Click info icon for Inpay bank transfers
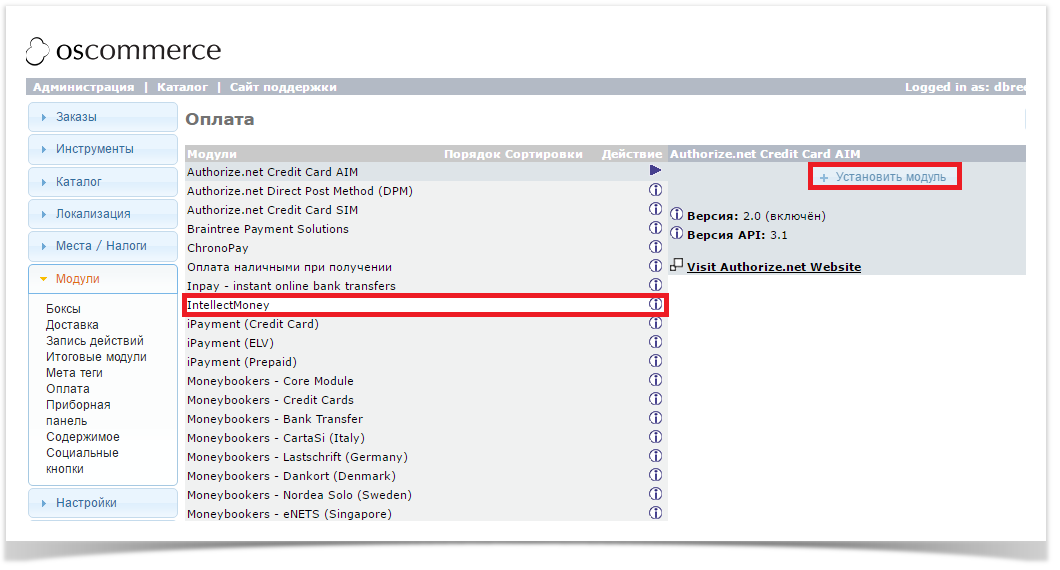 (x=656, y=285)
